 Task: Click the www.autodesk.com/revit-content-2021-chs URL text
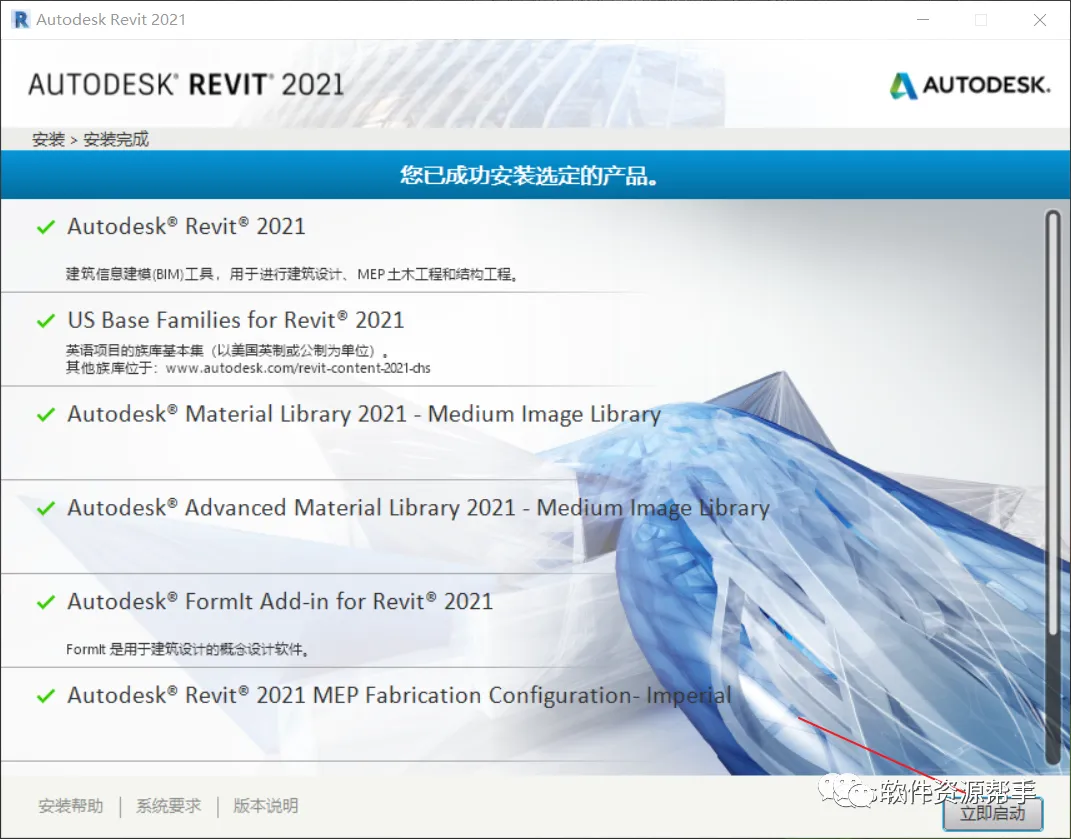point(298,368)
